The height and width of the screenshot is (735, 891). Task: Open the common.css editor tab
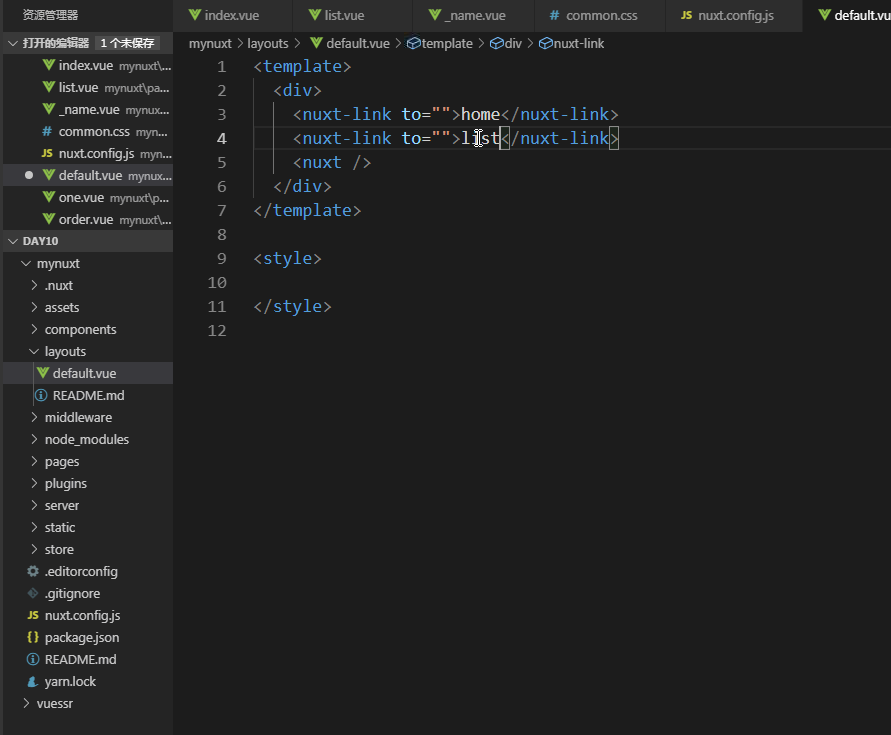point(601,15)
